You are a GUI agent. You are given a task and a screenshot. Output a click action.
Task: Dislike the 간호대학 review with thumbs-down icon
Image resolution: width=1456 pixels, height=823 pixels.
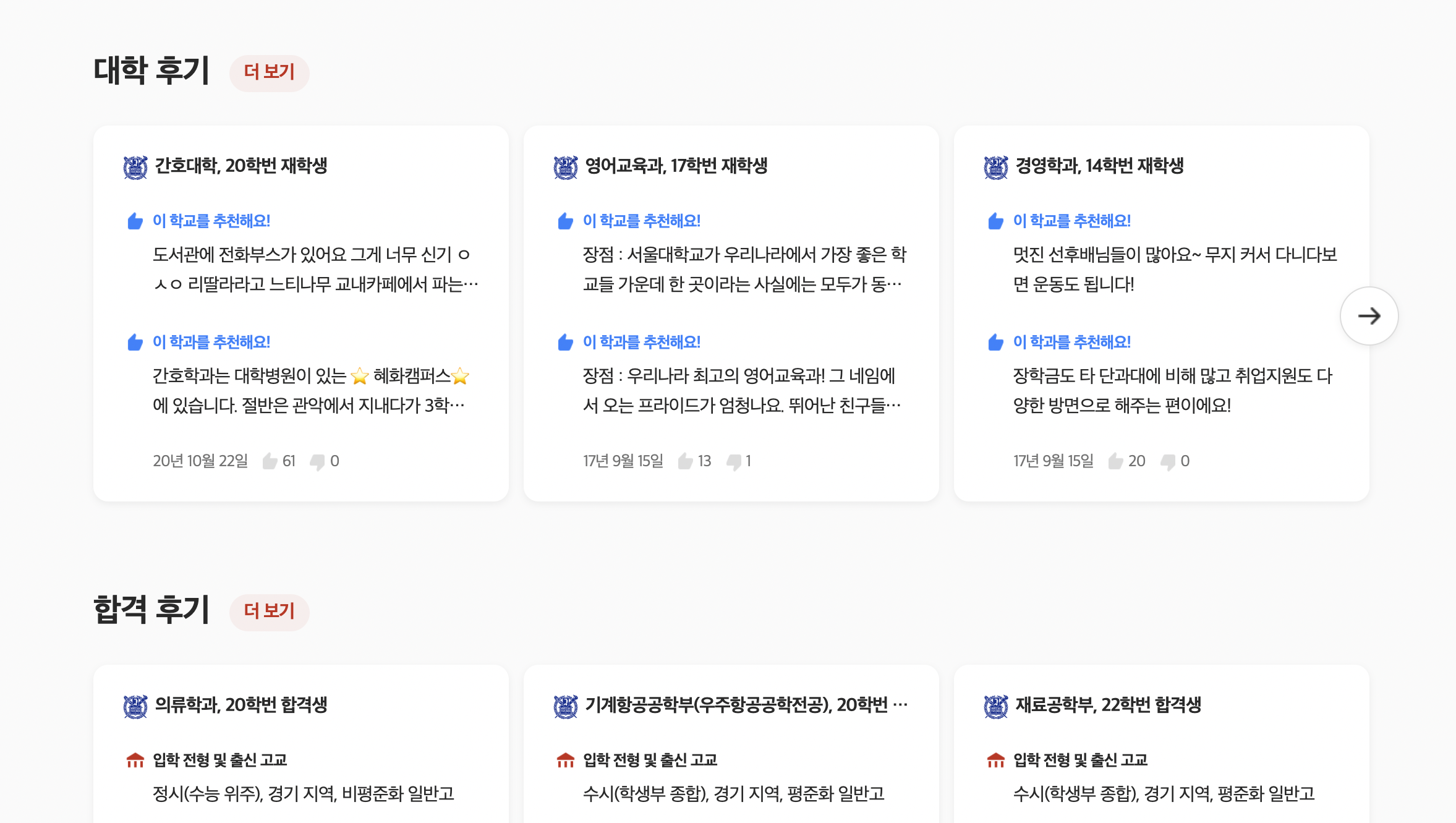317,462
